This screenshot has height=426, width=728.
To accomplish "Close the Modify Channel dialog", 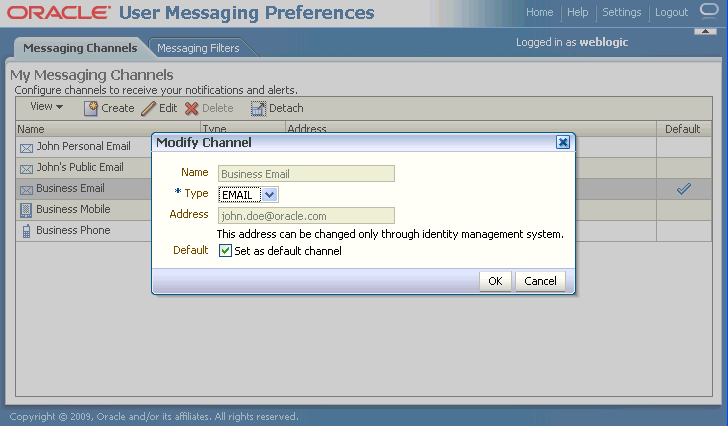I will 563,142.
